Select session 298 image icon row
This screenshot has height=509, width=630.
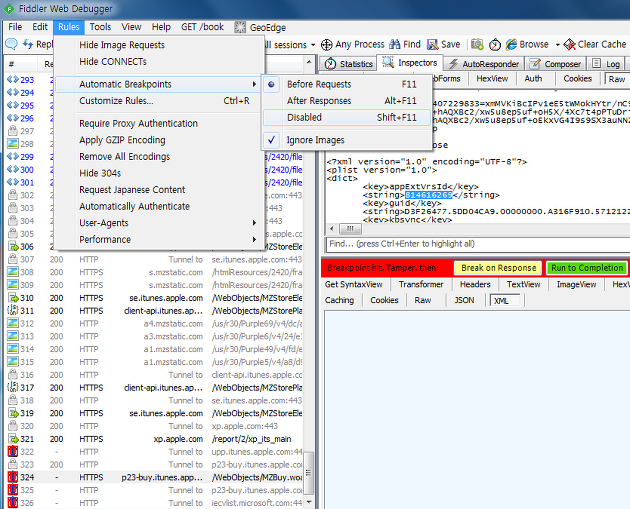(13, 143)
